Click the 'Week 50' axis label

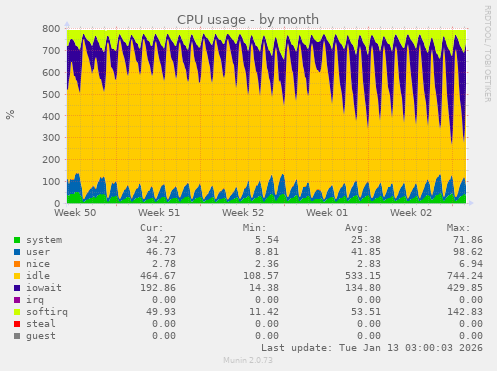(75, 213)
